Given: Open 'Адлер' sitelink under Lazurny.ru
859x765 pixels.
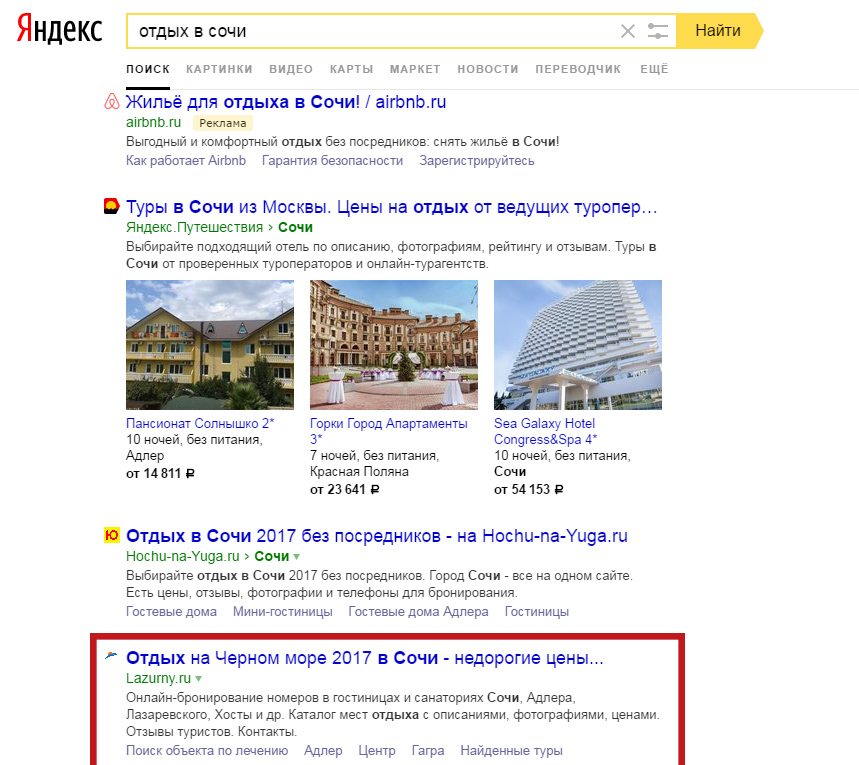Looking at the screenshot, I should (x=323, y=751).
